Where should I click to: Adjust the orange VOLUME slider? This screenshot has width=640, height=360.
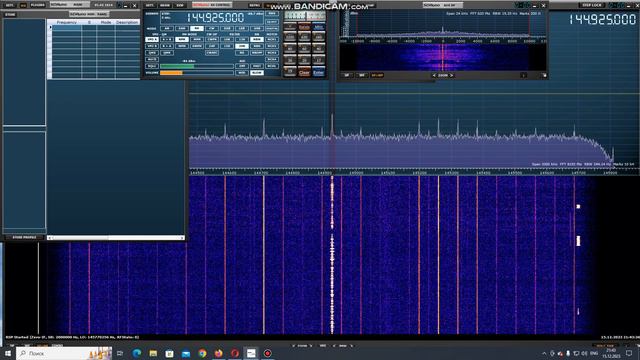coord(197,73)
